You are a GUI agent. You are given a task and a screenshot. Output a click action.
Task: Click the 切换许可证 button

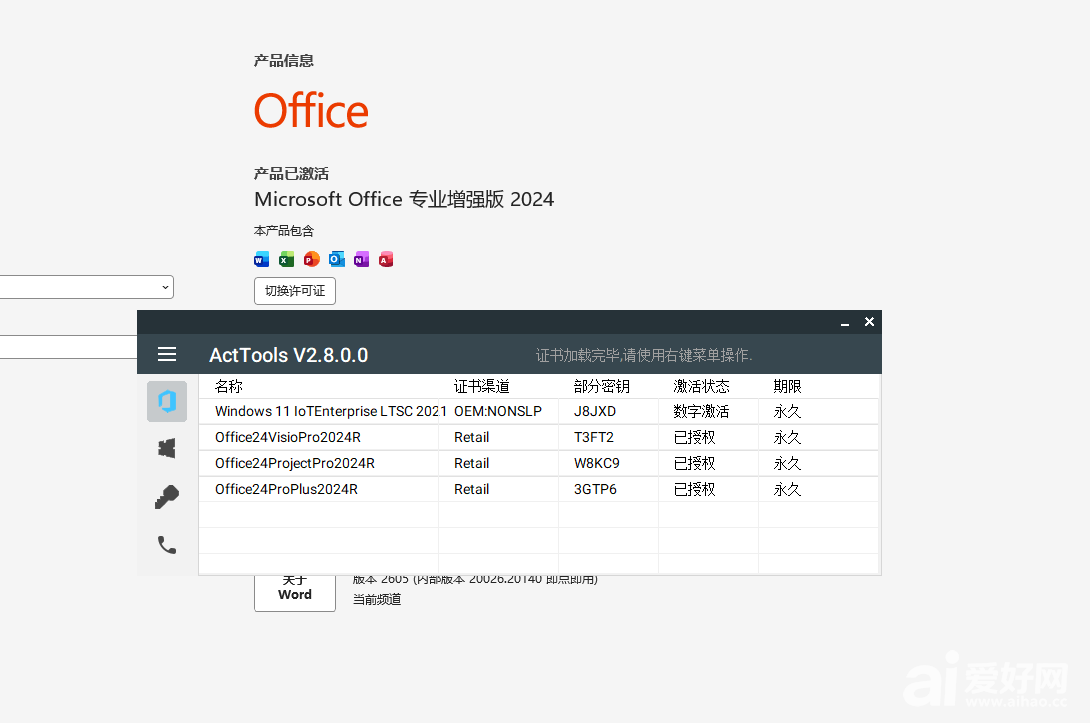(295, 291)
